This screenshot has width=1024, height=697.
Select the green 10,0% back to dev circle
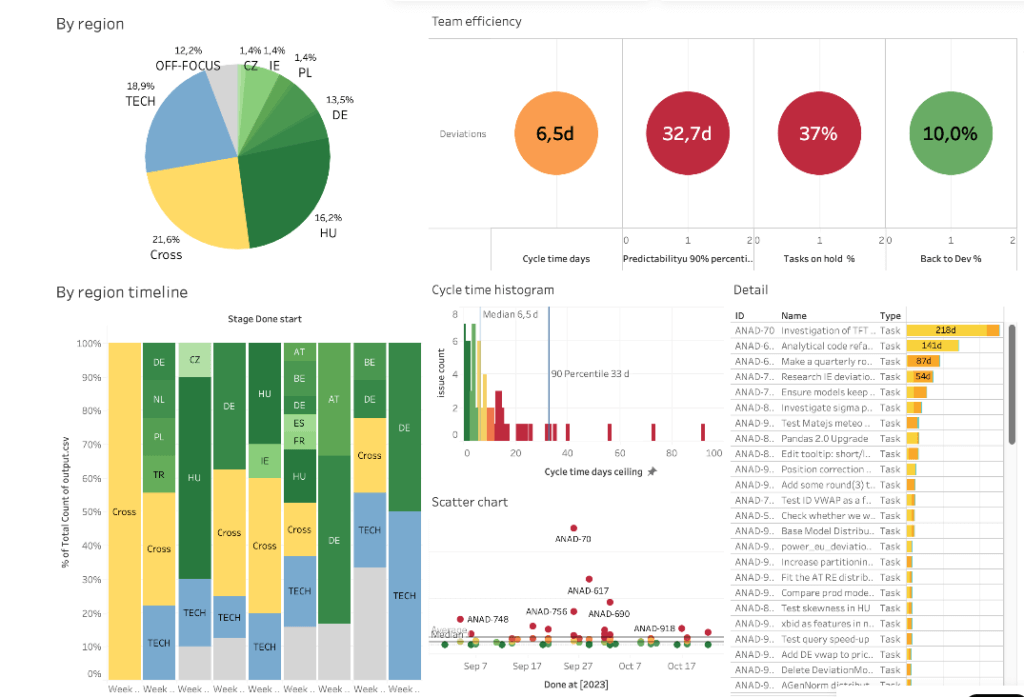point(951,133)
